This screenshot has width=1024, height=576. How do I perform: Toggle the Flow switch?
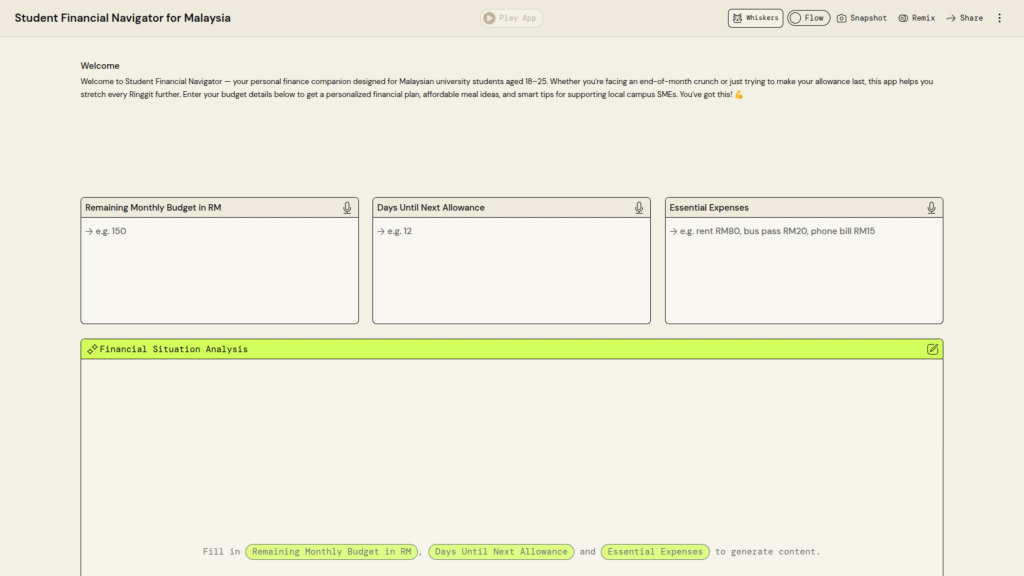tap(808, 18)
